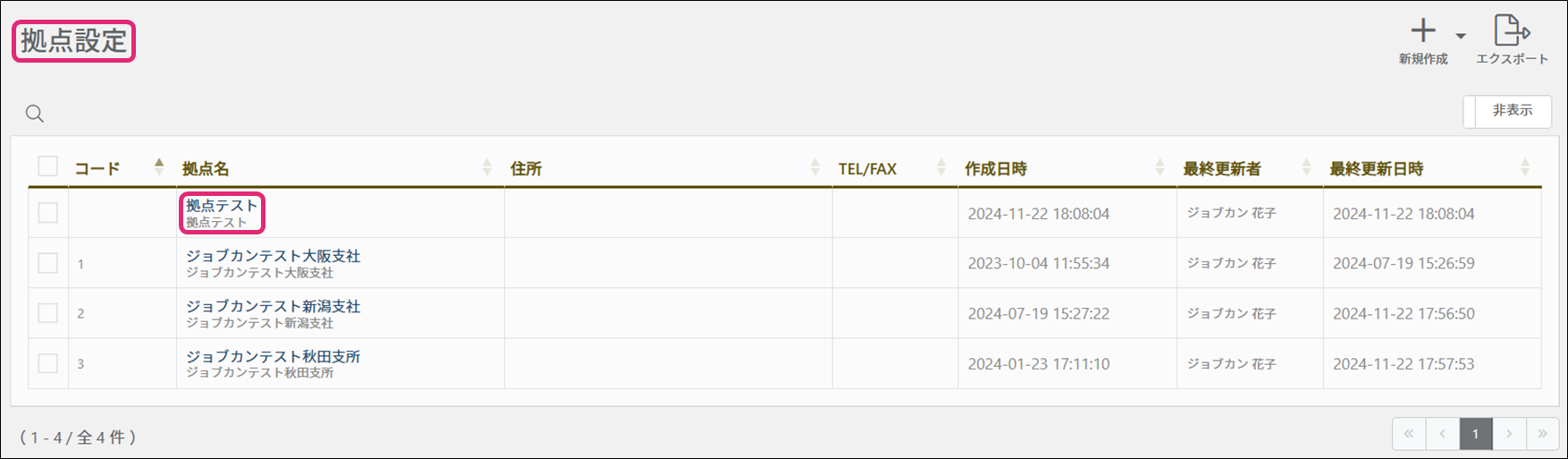
Task: Open the ジョブカンテスト新潟支社 location link
Action: tap(273, 306)
